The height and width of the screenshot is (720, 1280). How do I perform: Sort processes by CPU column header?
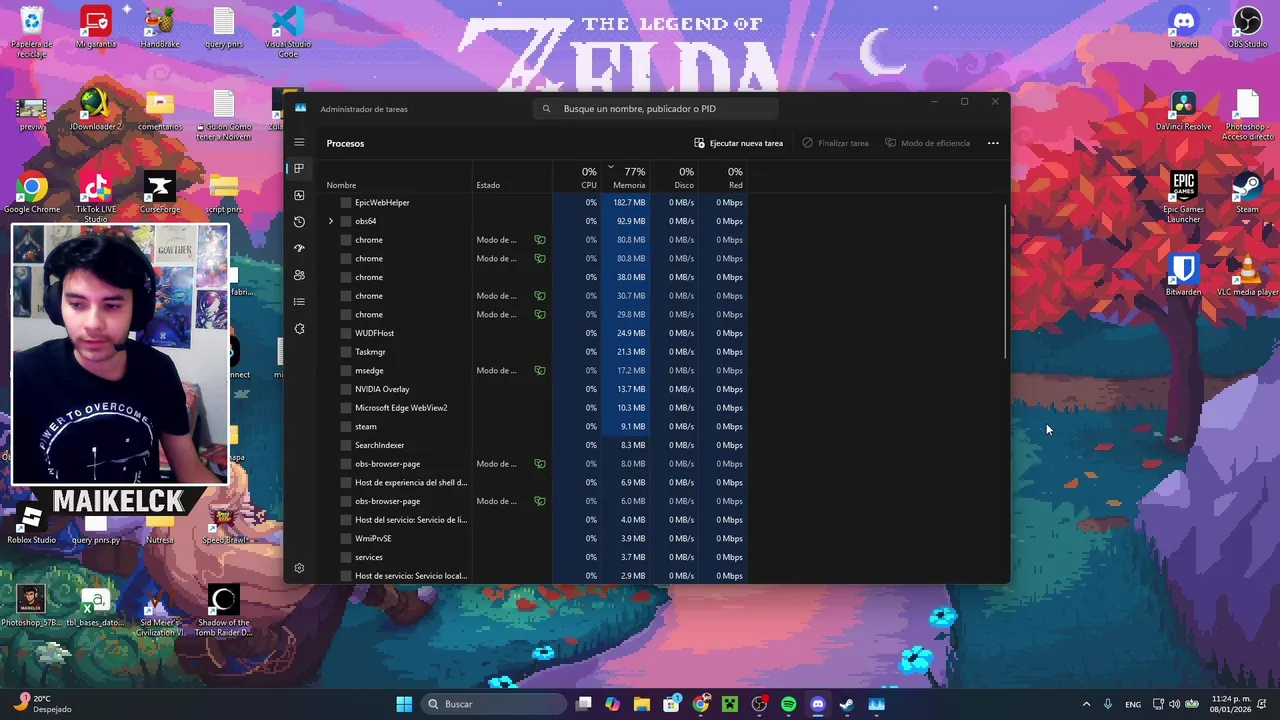pos(577,178)
